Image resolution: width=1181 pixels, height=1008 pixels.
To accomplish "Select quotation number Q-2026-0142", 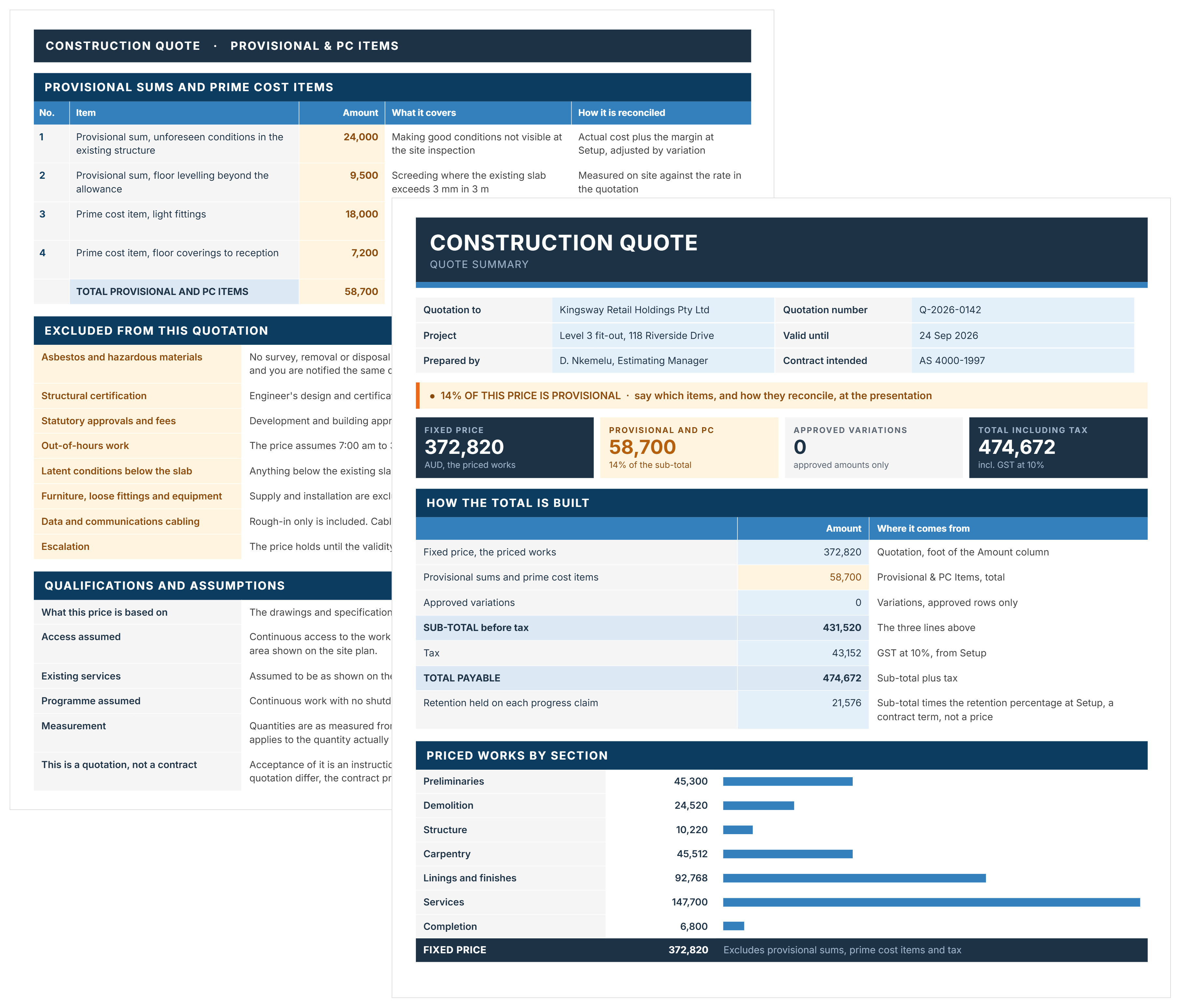I will click(1023, 310).
